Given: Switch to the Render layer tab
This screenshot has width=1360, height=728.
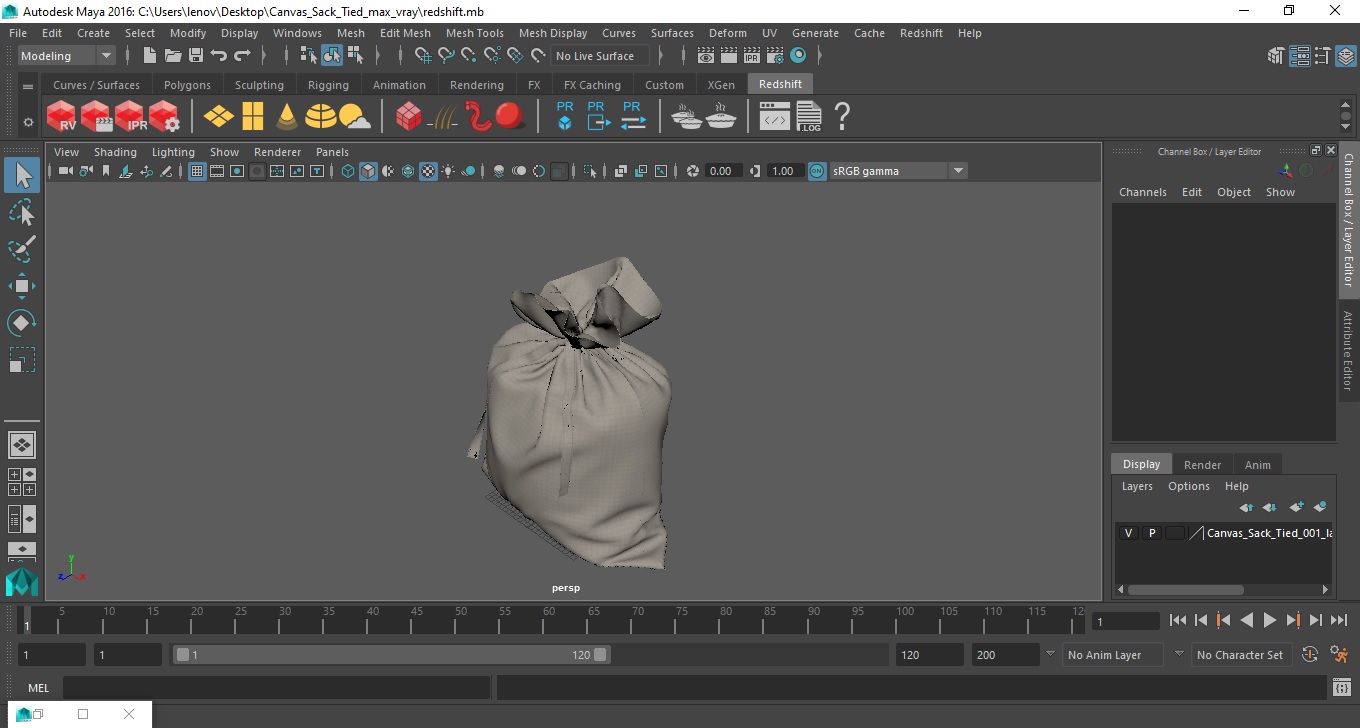Looking at the screenshot, I should tap(1202, 465).
